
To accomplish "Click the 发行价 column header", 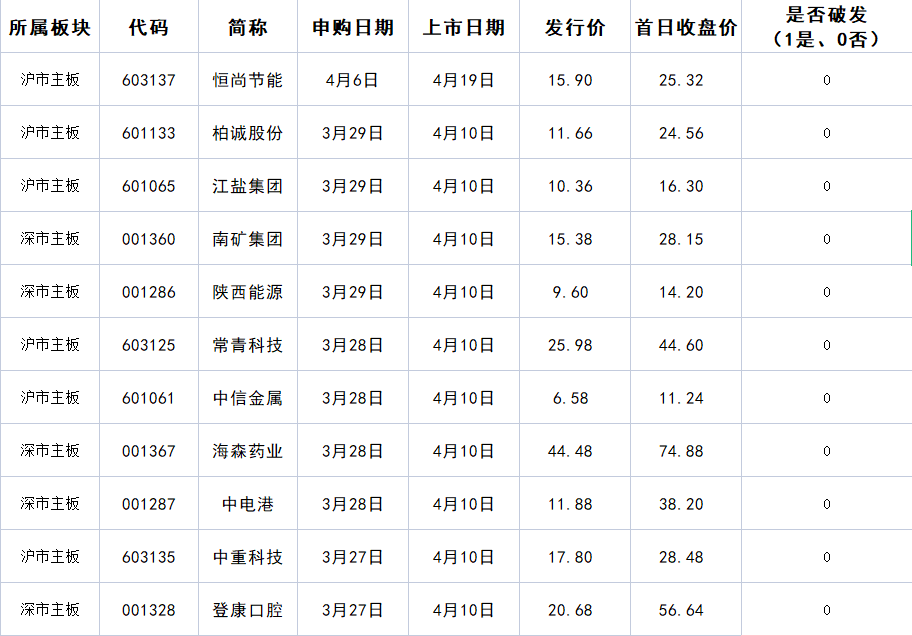I will [575, 28].
